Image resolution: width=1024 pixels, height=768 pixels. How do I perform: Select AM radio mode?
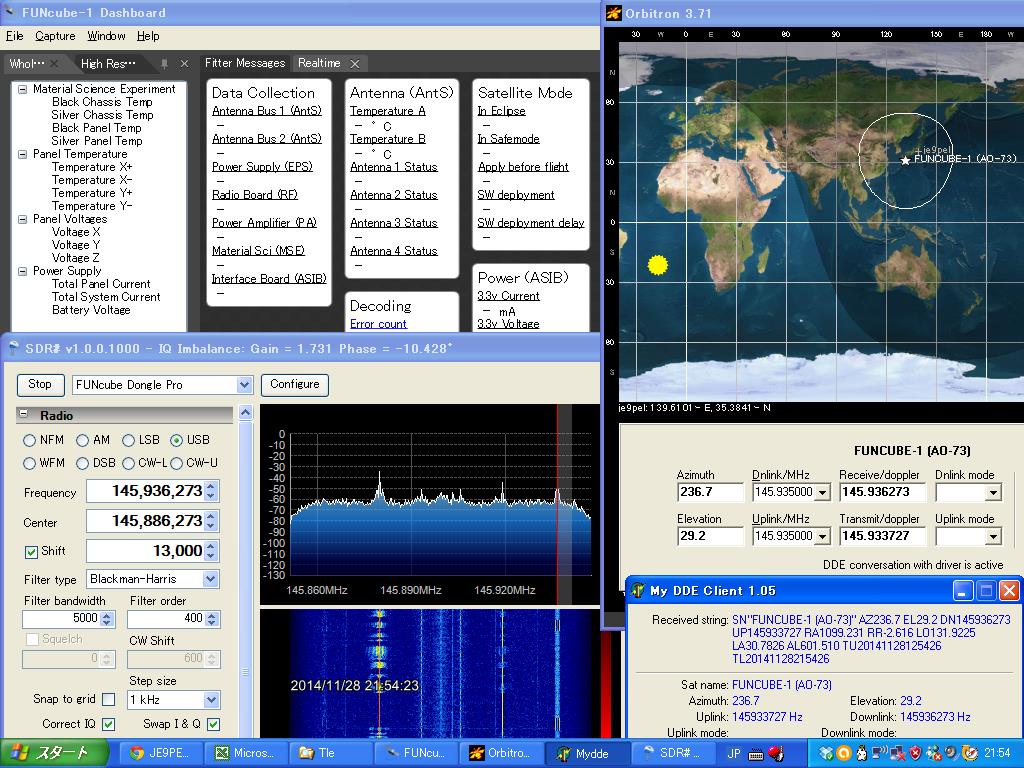(x=82, y=441)
